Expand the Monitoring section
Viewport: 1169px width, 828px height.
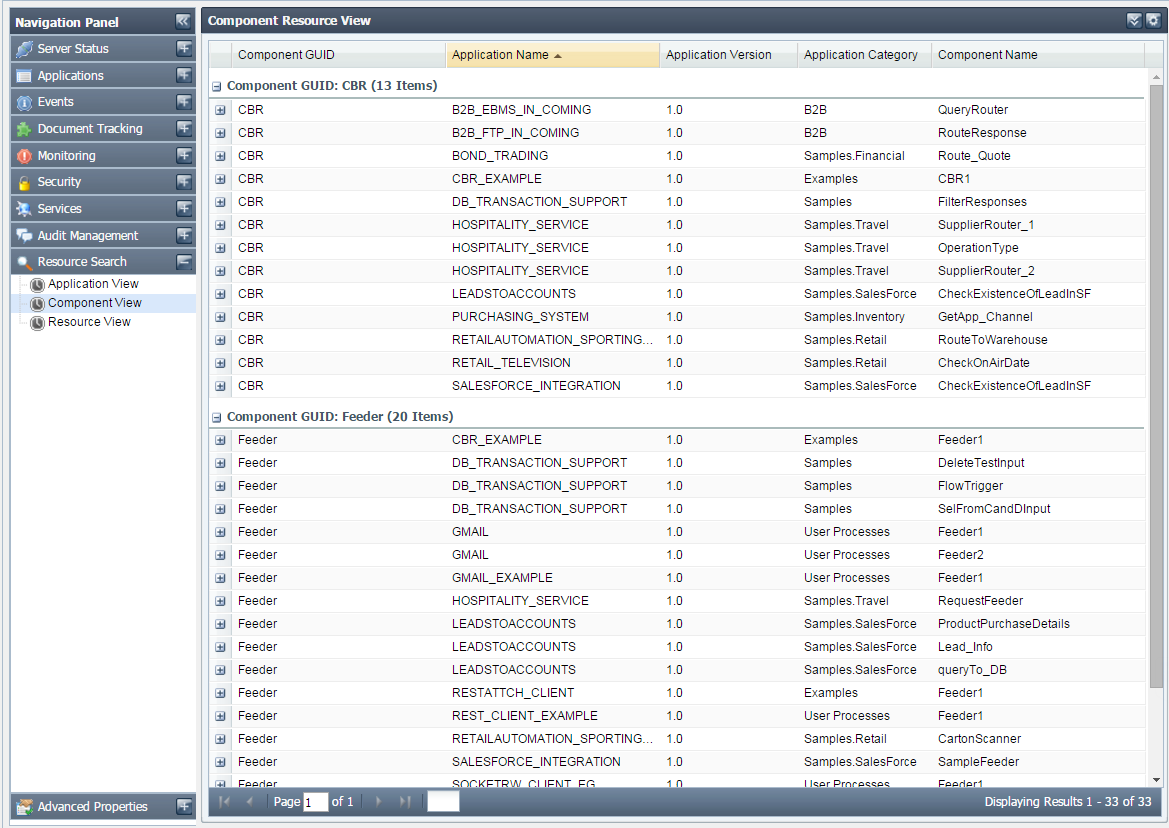pos(184,155)
